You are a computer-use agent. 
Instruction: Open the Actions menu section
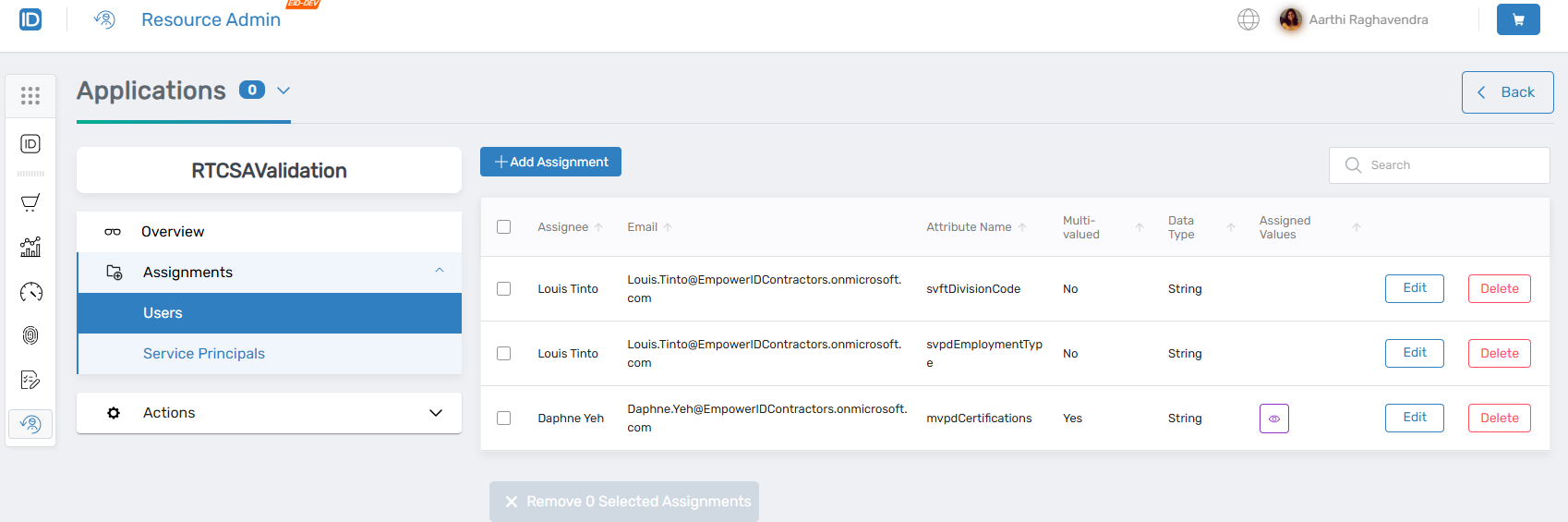(269, 413)
